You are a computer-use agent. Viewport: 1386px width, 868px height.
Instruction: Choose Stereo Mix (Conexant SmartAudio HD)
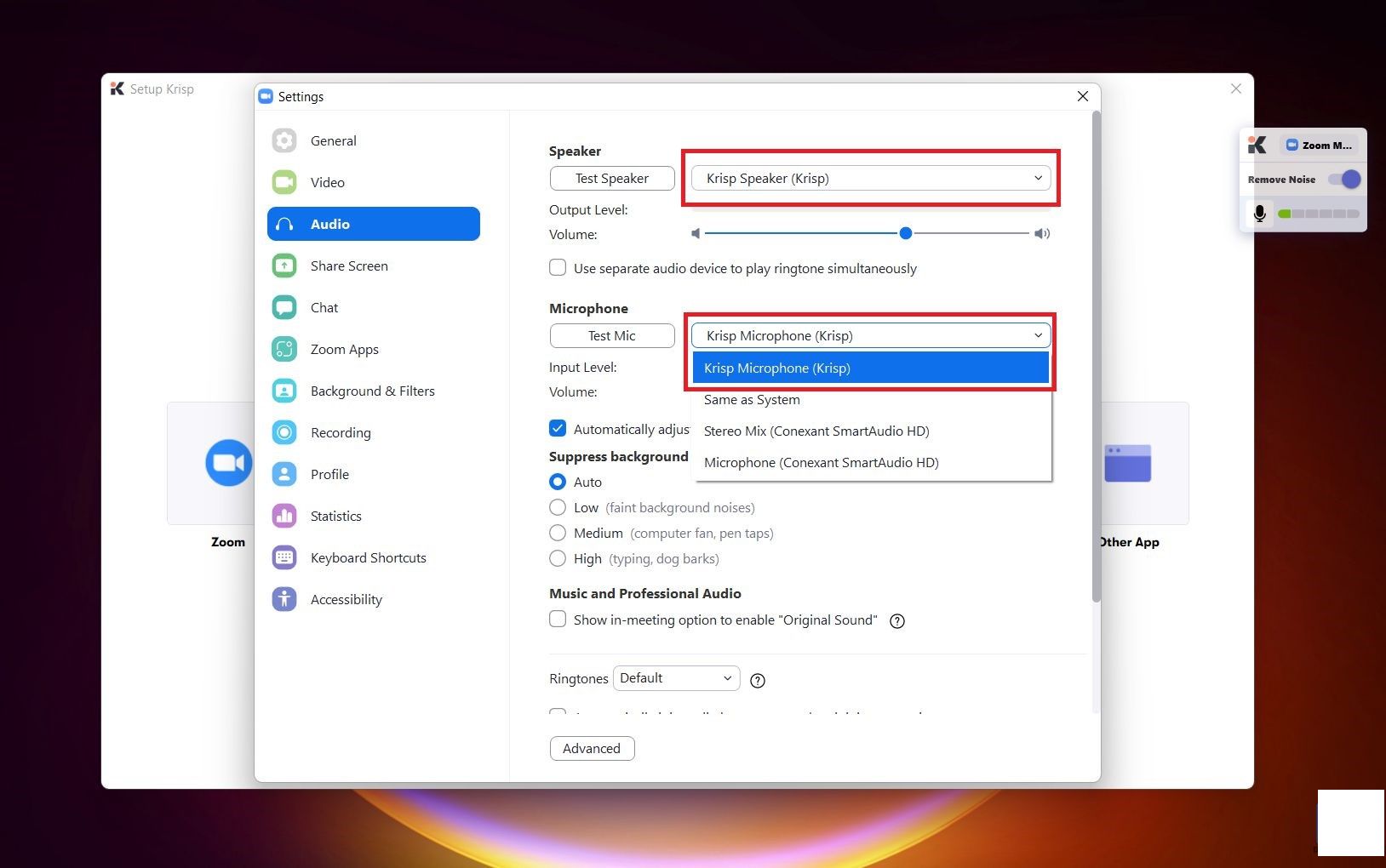pos(871,431)
